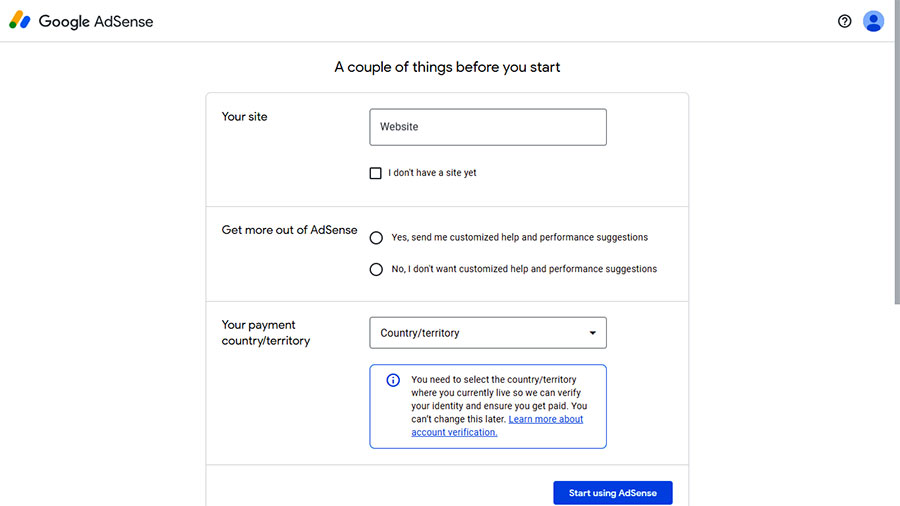Click "A couple of things before you start" heading
This screenshot has width=900, height=506.
(x=447, y=67)
